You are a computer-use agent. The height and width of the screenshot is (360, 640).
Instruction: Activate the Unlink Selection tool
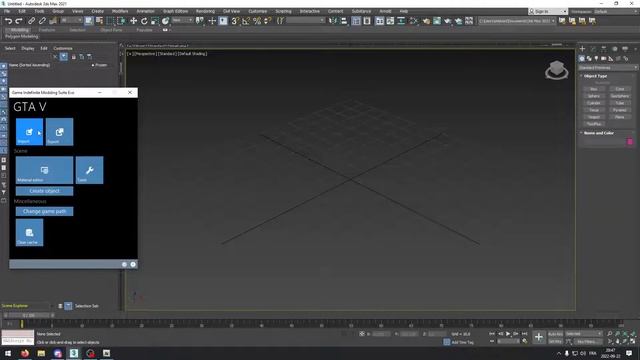point(42,21)
